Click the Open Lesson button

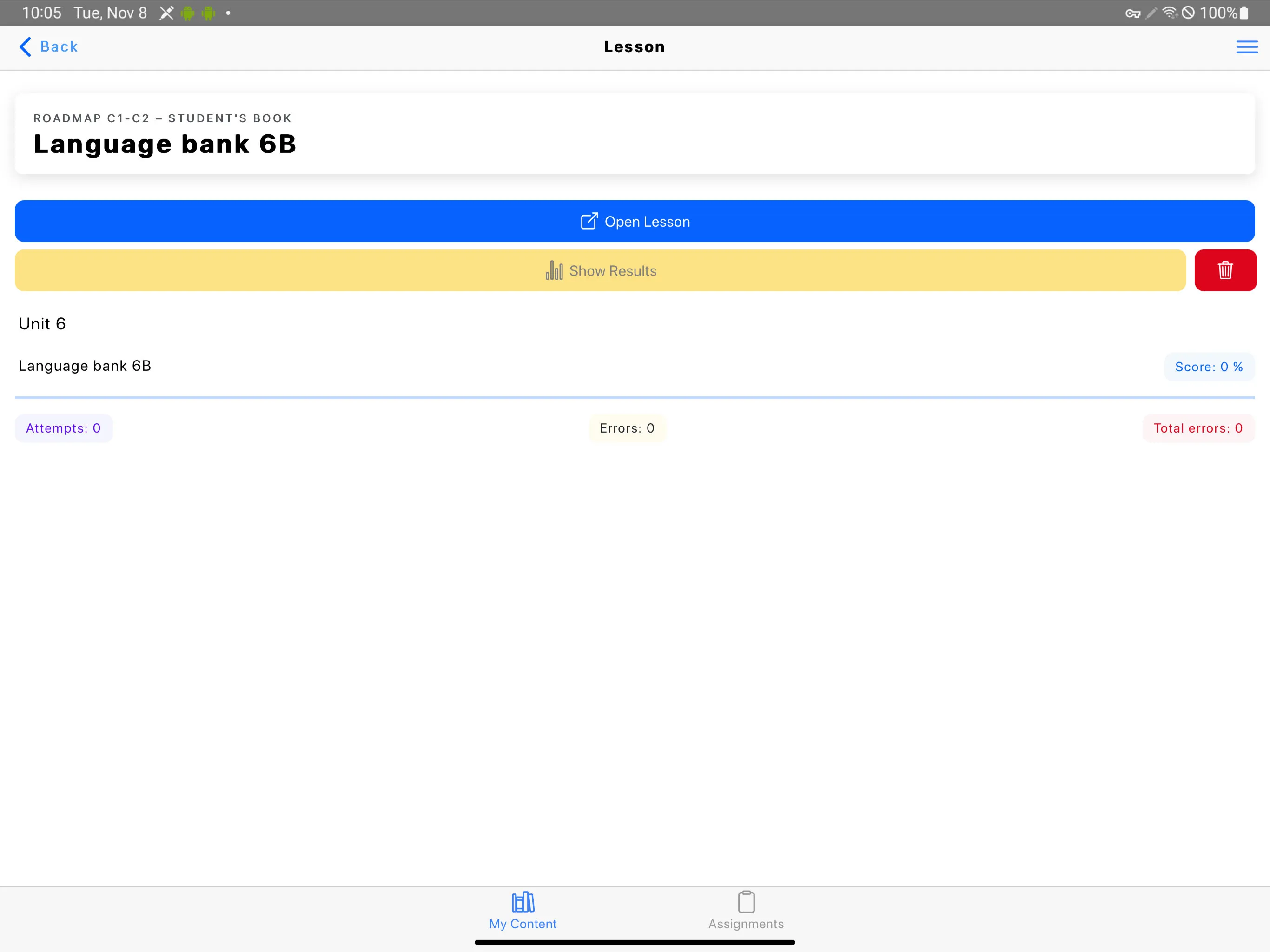click(635, 221)
